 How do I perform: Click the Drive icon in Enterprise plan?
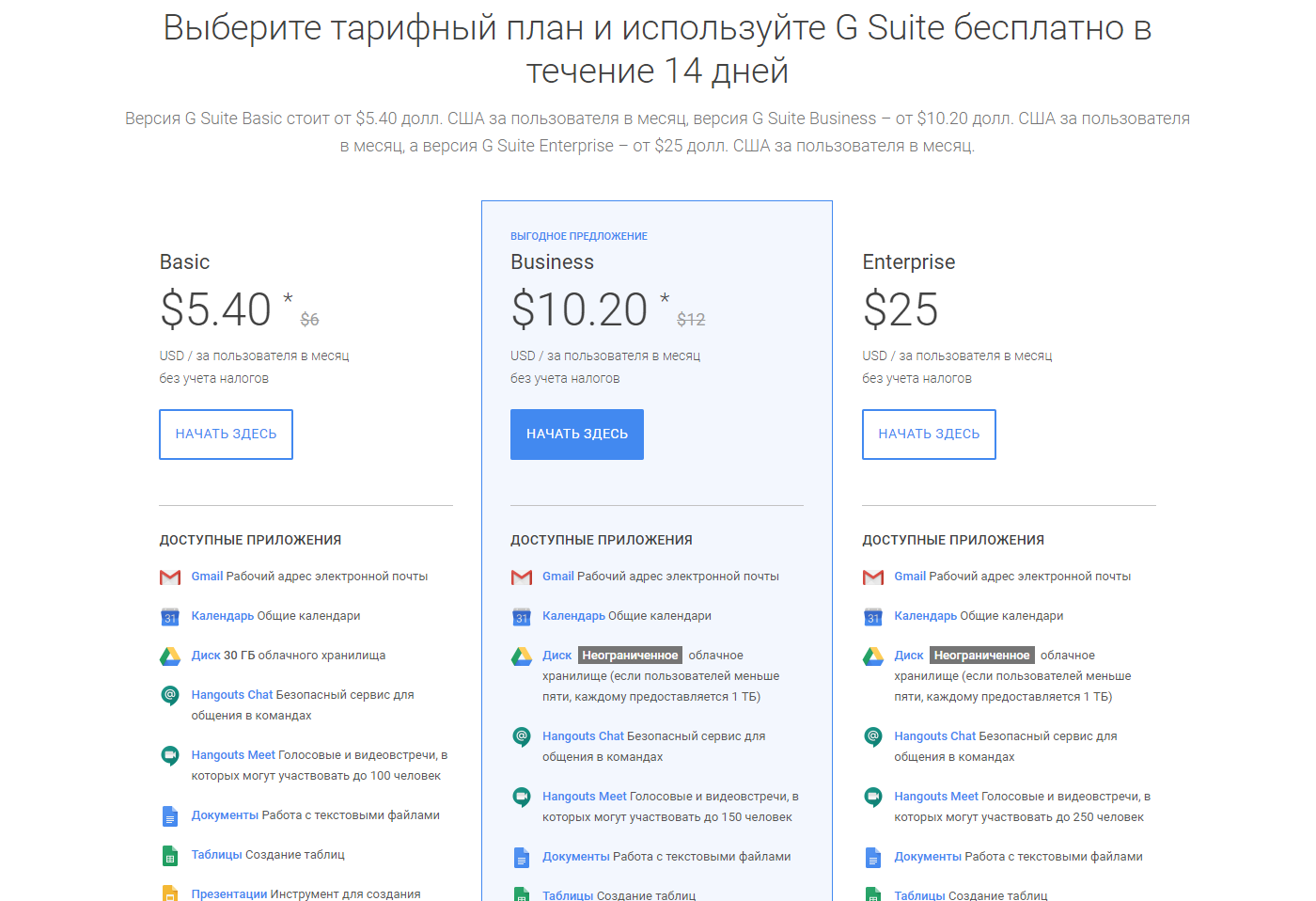click(x=873, y=656)
